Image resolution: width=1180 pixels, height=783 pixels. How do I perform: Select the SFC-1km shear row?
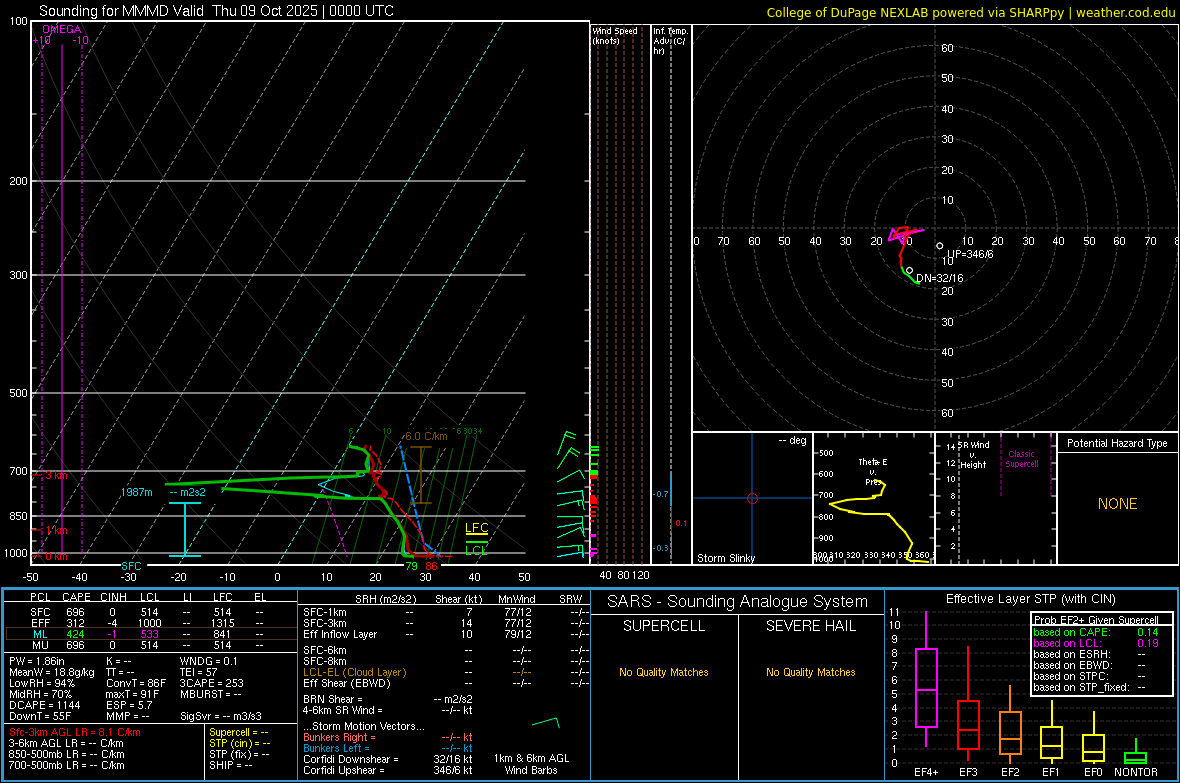tap(446, 612)
